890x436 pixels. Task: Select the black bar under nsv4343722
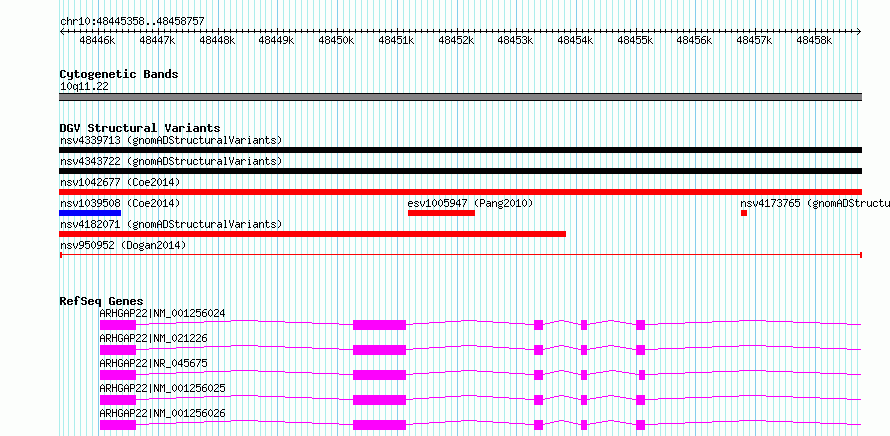pos(460,171)
